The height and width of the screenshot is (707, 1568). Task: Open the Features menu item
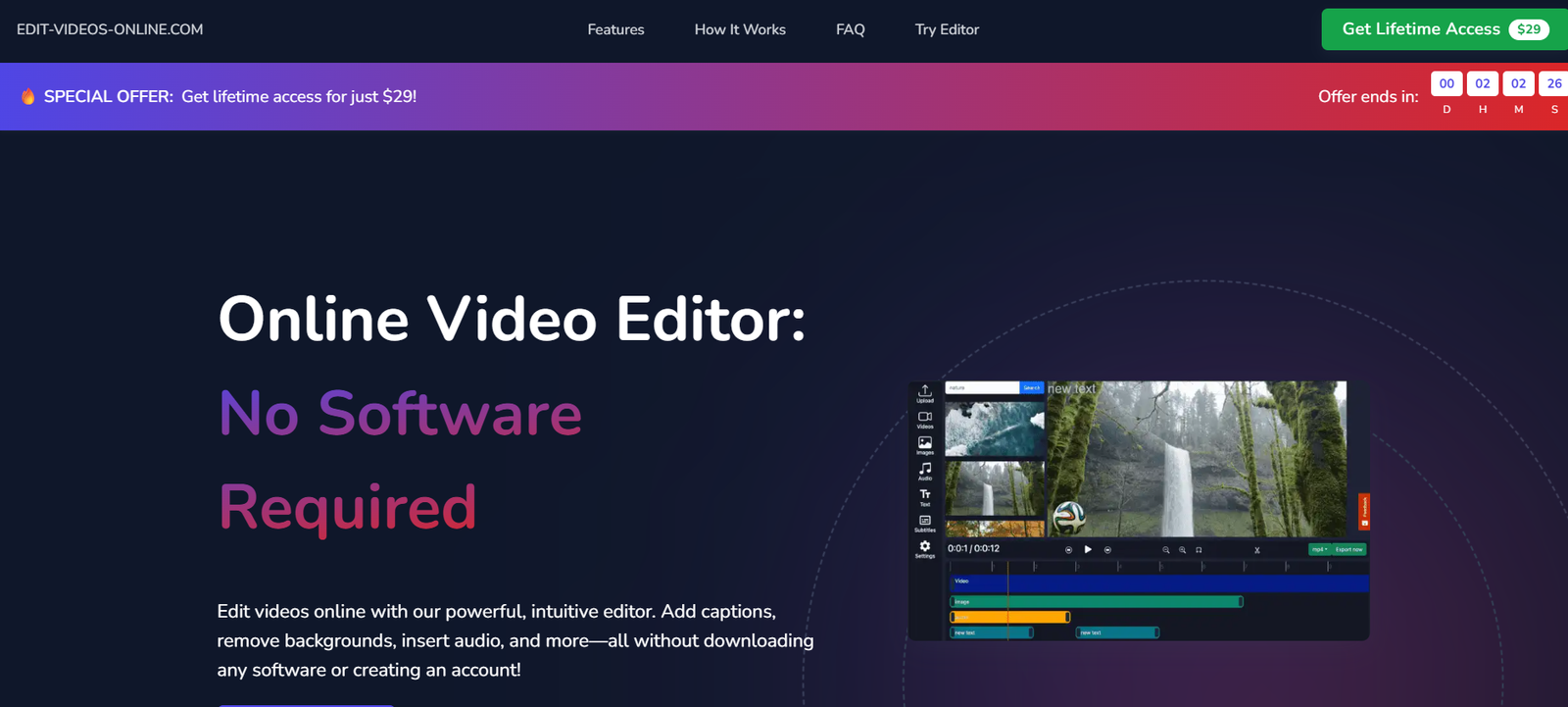pos(615,29)
